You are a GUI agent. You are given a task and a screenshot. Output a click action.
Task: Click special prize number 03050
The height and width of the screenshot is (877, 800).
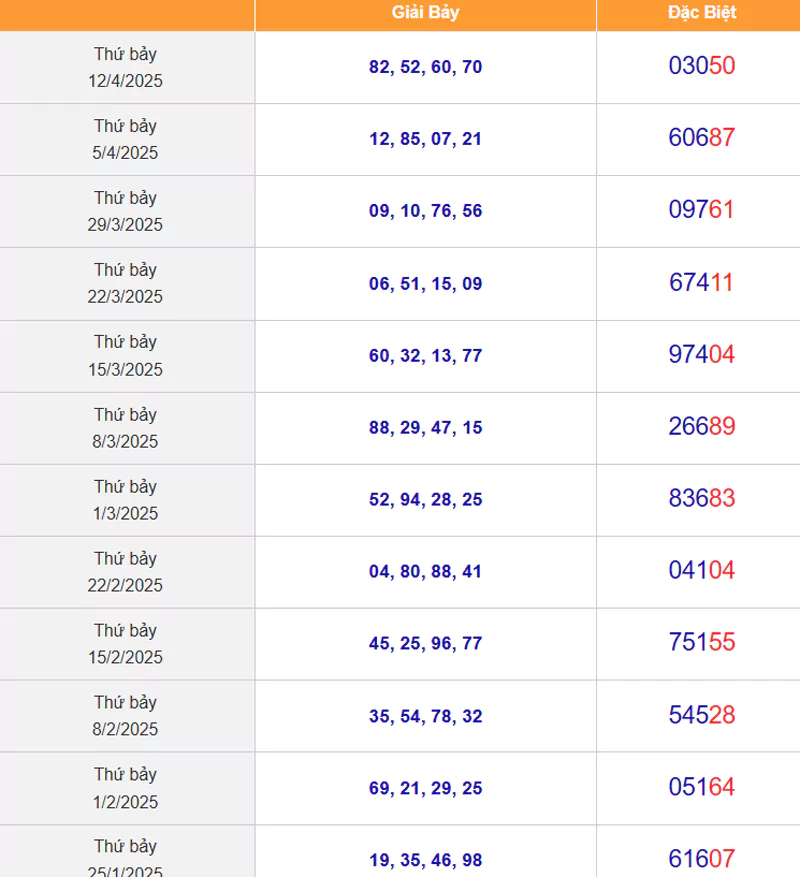[x=702, y=65]
